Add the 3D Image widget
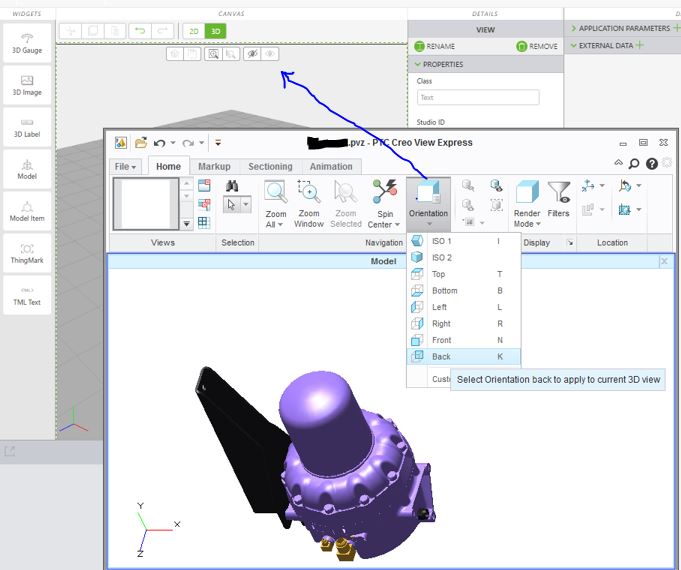Image resolution: width=681 pixels, height=570 pixels. click(x=27, y=85)
